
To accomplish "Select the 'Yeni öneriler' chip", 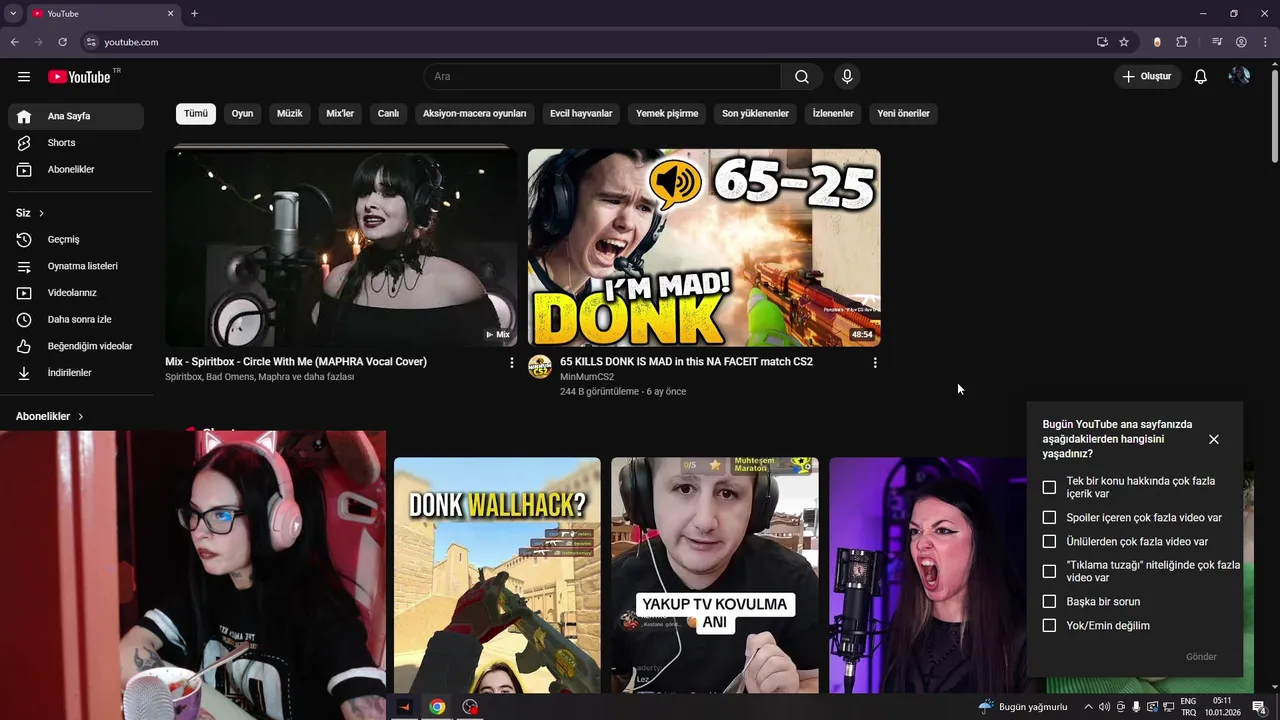I will (x=903, y=114).
